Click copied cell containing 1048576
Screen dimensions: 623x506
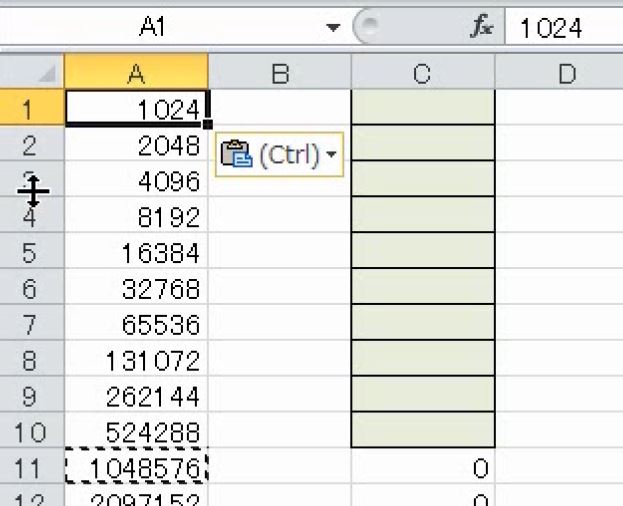click(x=136, y=465)
